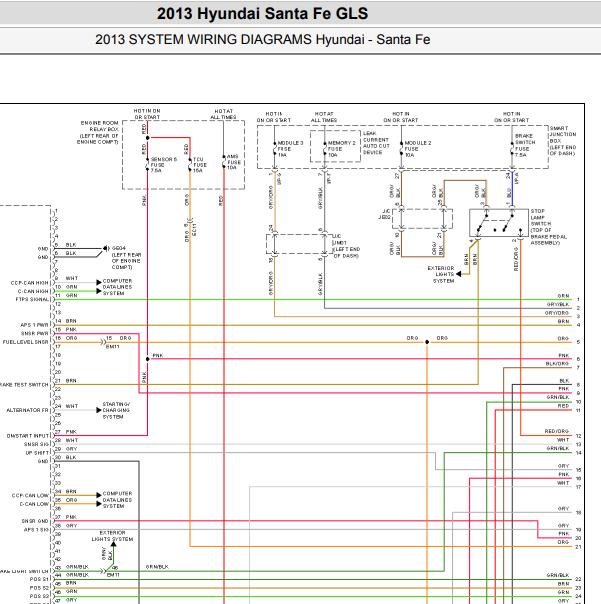Click 'COMPUTER DATA LINES SYSTEM' beside CCP-CAN HIGH
Screen dimensions: 601x604
click(x=117, y=287)
